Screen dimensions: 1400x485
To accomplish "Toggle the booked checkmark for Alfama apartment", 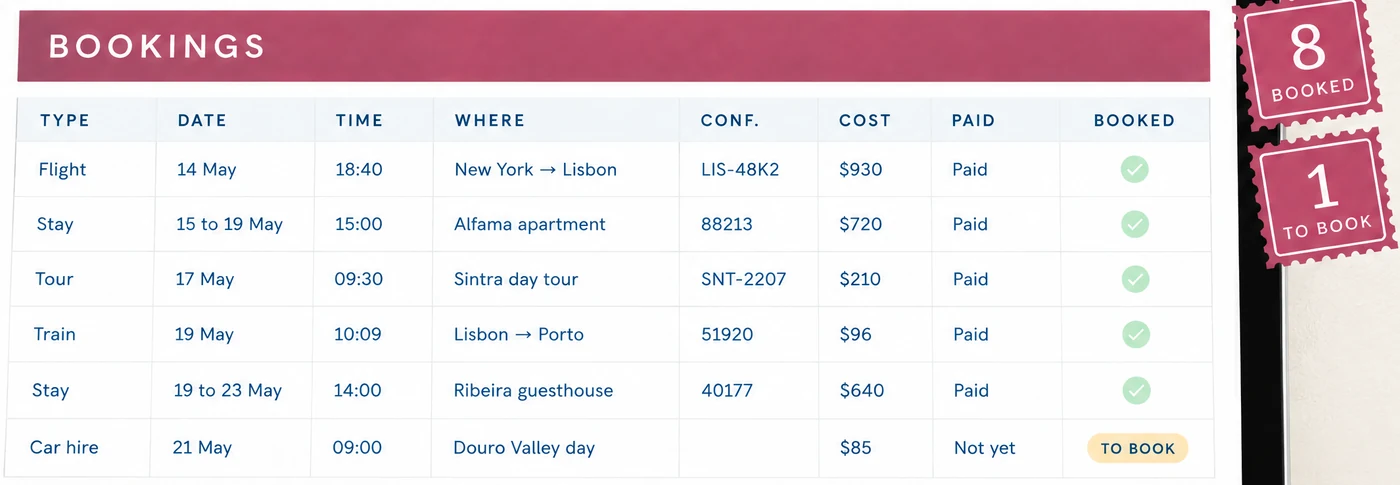I will tap(1134, 224).
